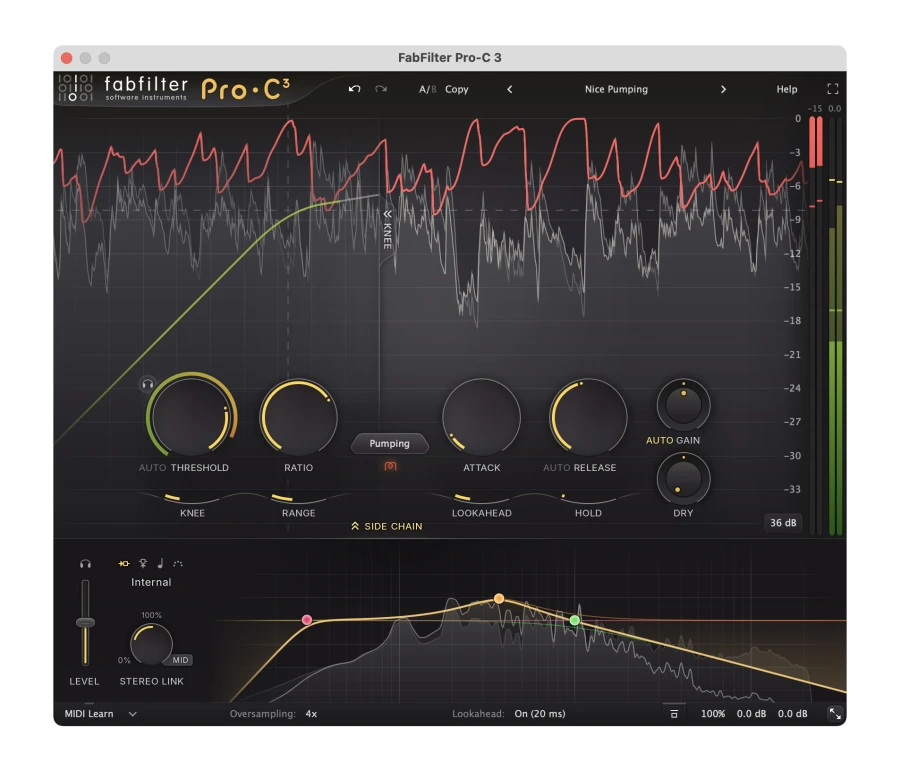Select the dotted arc side chain mode icon
900x771 pixels.
point(178,564)
